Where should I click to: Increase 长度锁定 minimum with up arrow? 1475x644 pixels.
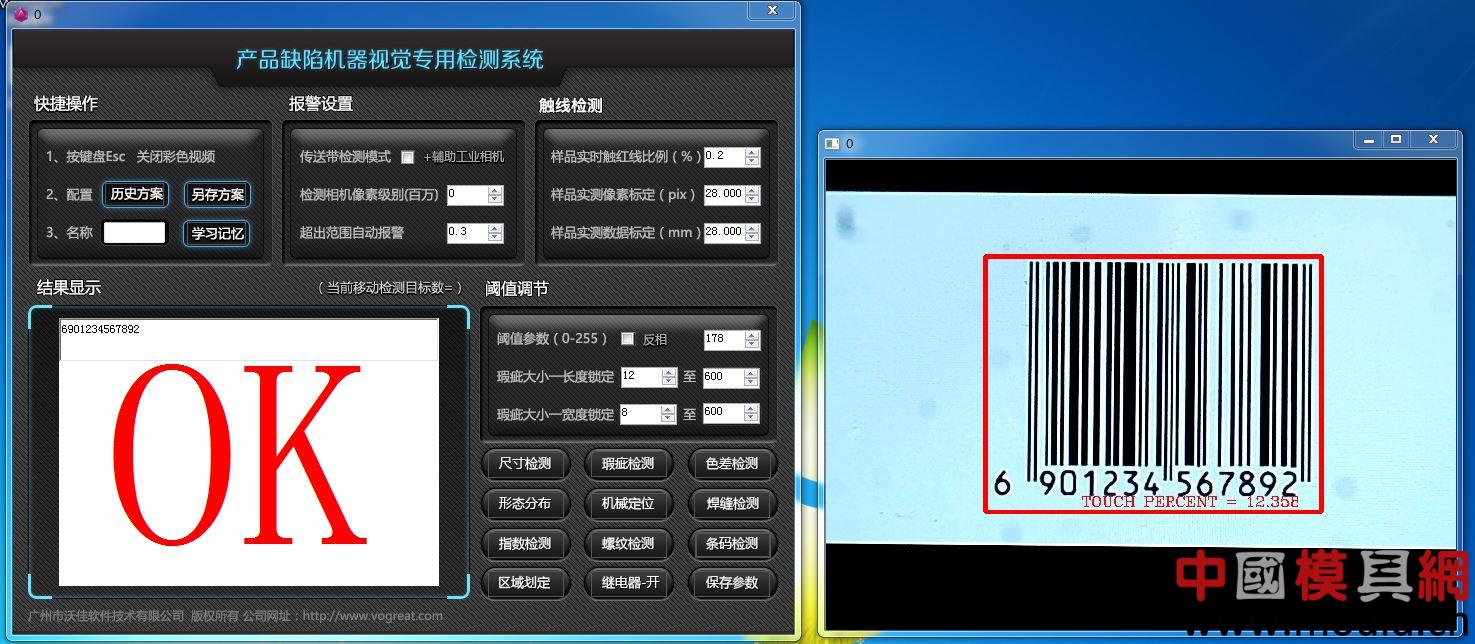coord(669,372)
